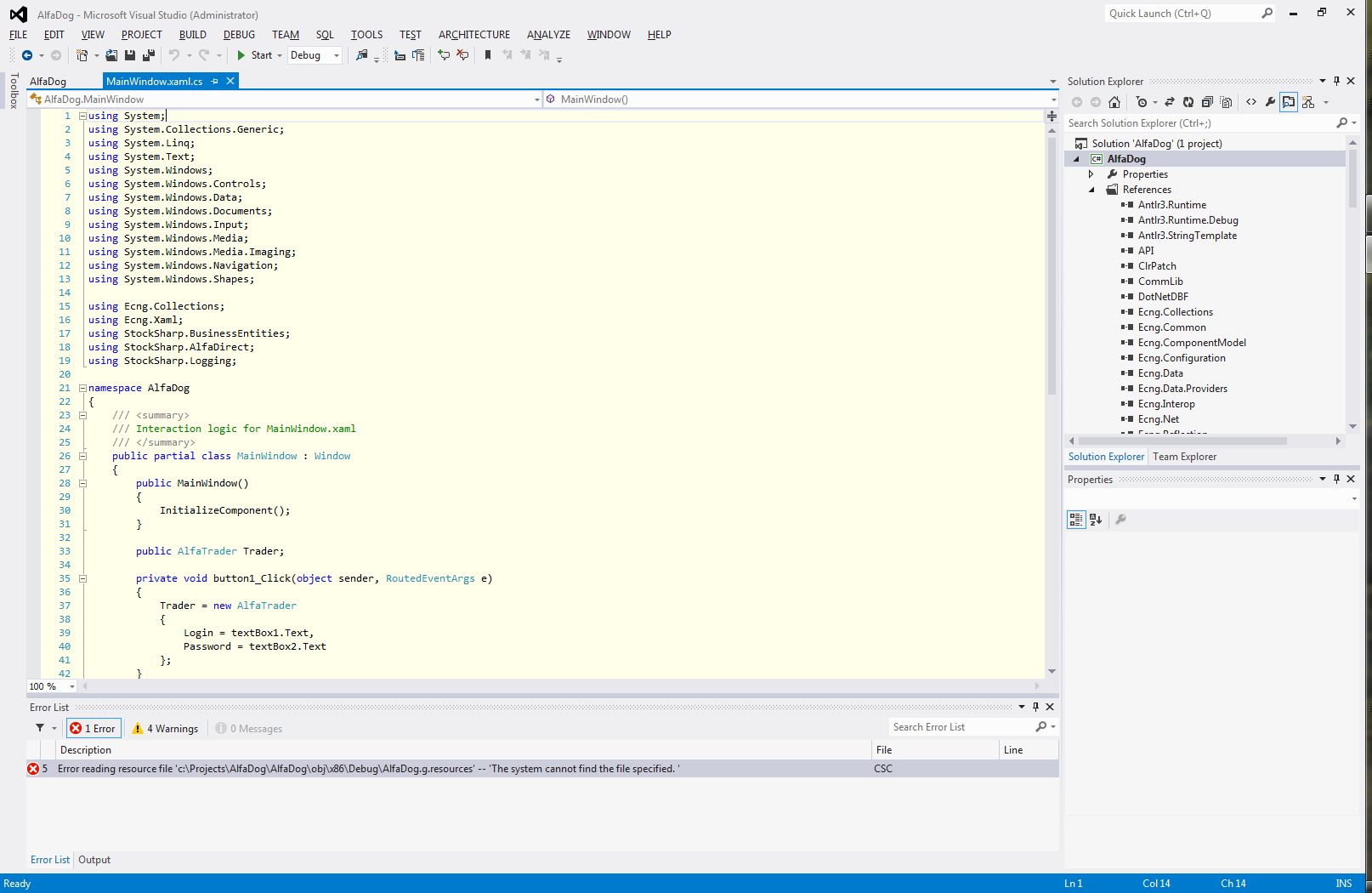Viewport: 1372px width, 893px height.
Task: Open the Start button dropdown arrow
Action: pyautogui.click(x=280, y=55)
